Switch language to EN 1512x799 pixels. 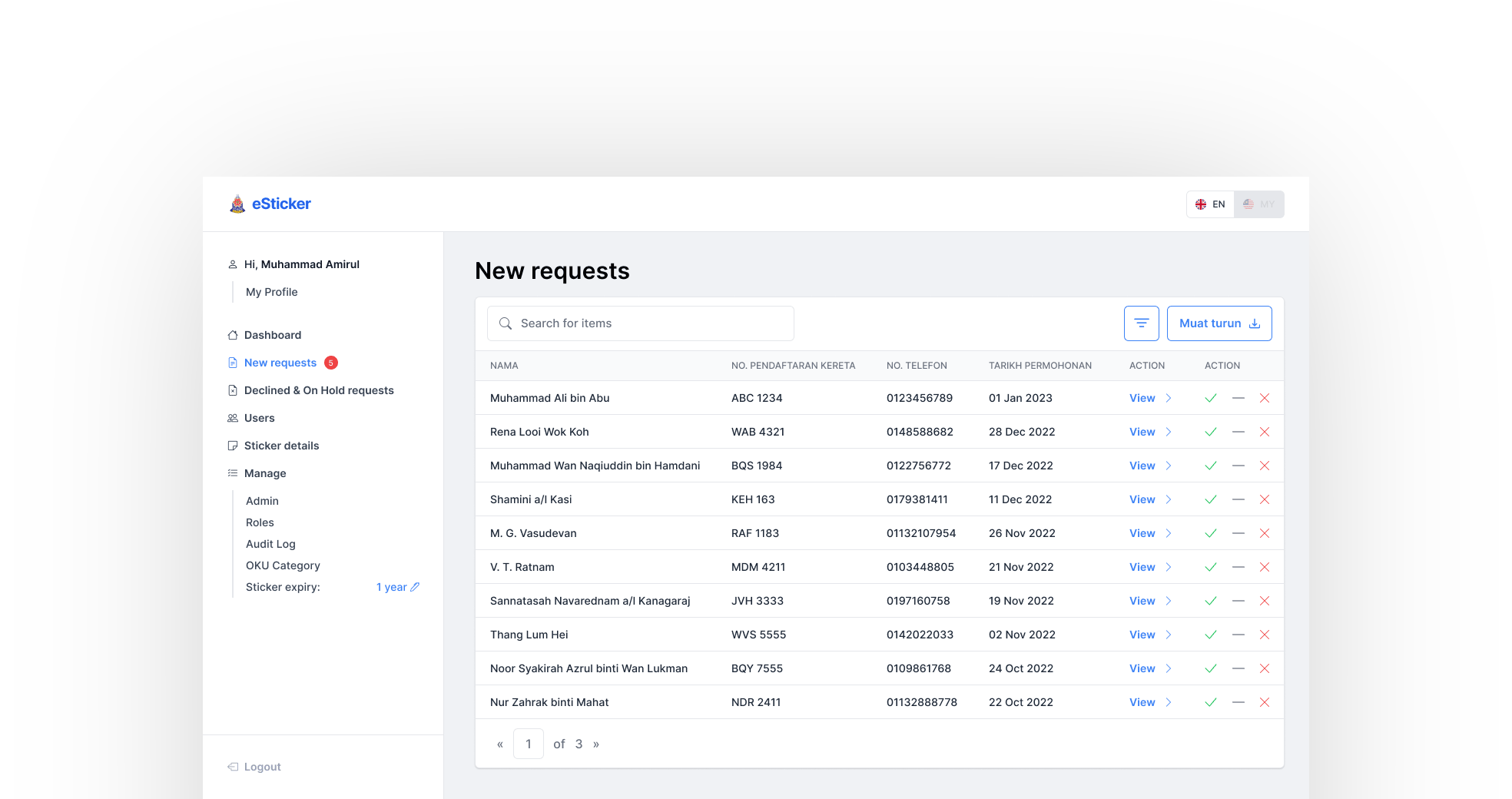click(x=1210, y=204)
